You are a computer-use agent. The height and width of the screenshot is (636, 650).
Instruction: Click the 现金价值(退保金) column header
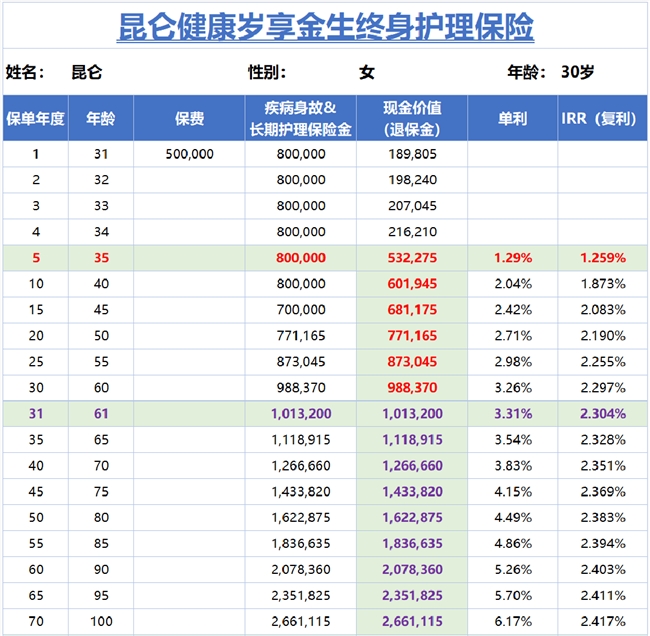[x=412, y=119]
